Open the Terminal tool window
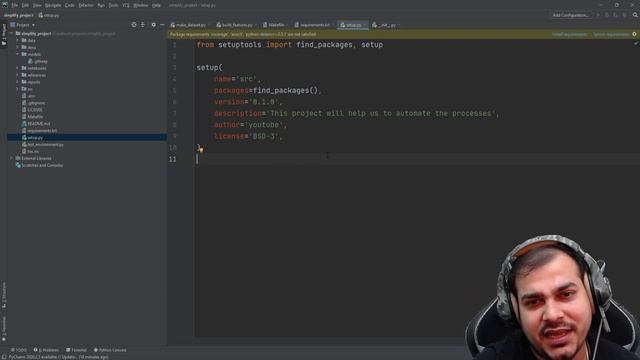The image size is (640, 360). (x=76, y=350)
